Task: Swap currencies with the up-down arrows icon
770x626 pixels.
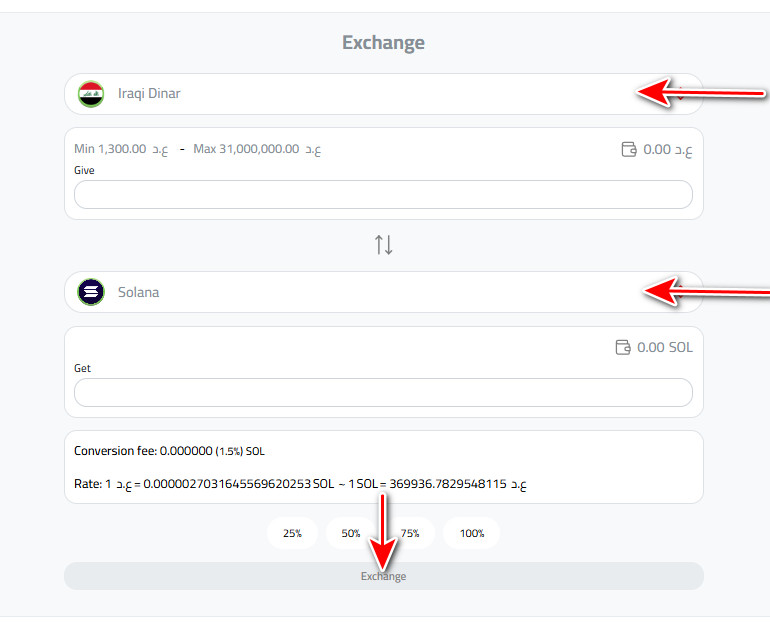Action: (384, 244)
